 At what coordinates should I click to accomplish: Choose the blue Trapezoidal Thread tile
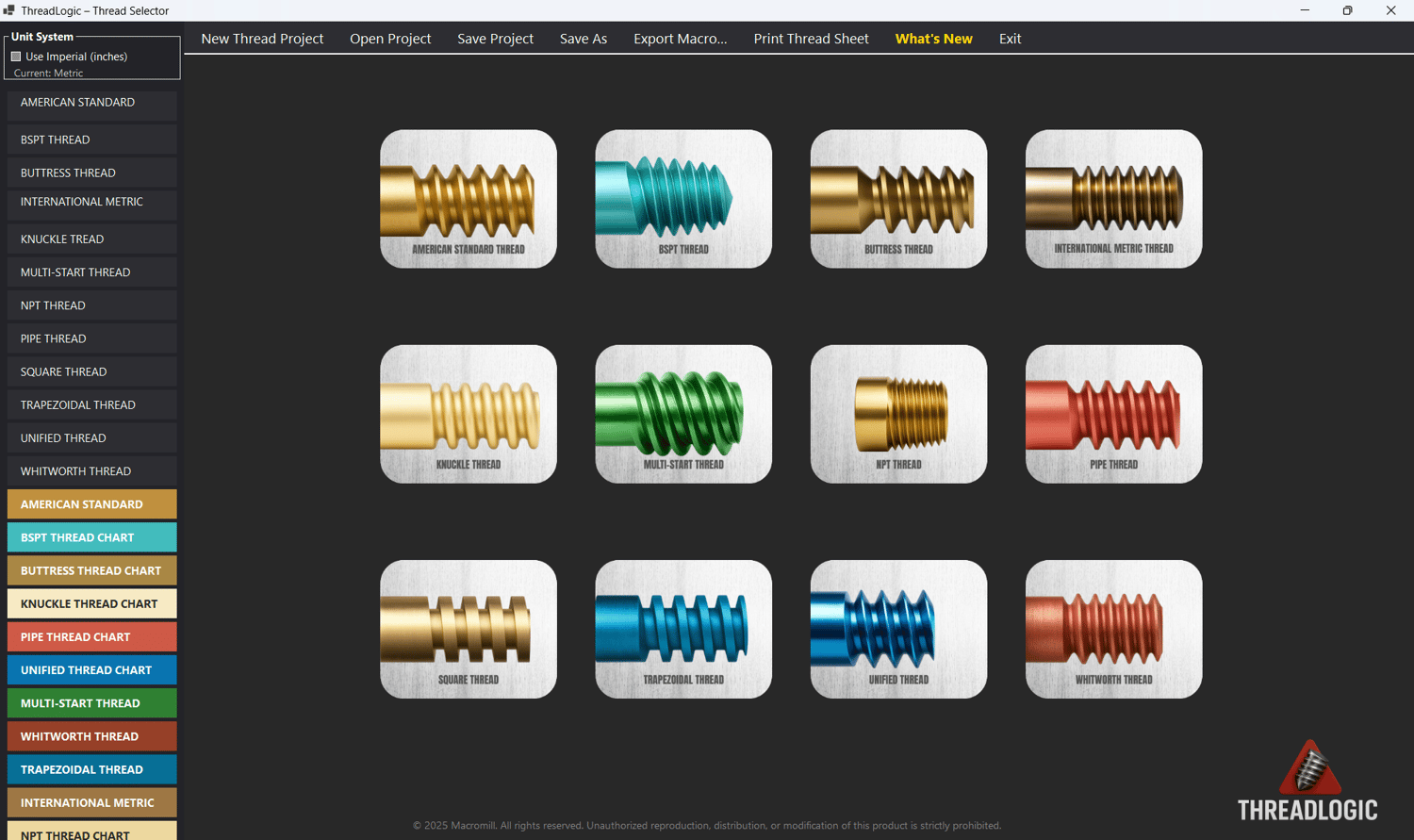(683, 629)
